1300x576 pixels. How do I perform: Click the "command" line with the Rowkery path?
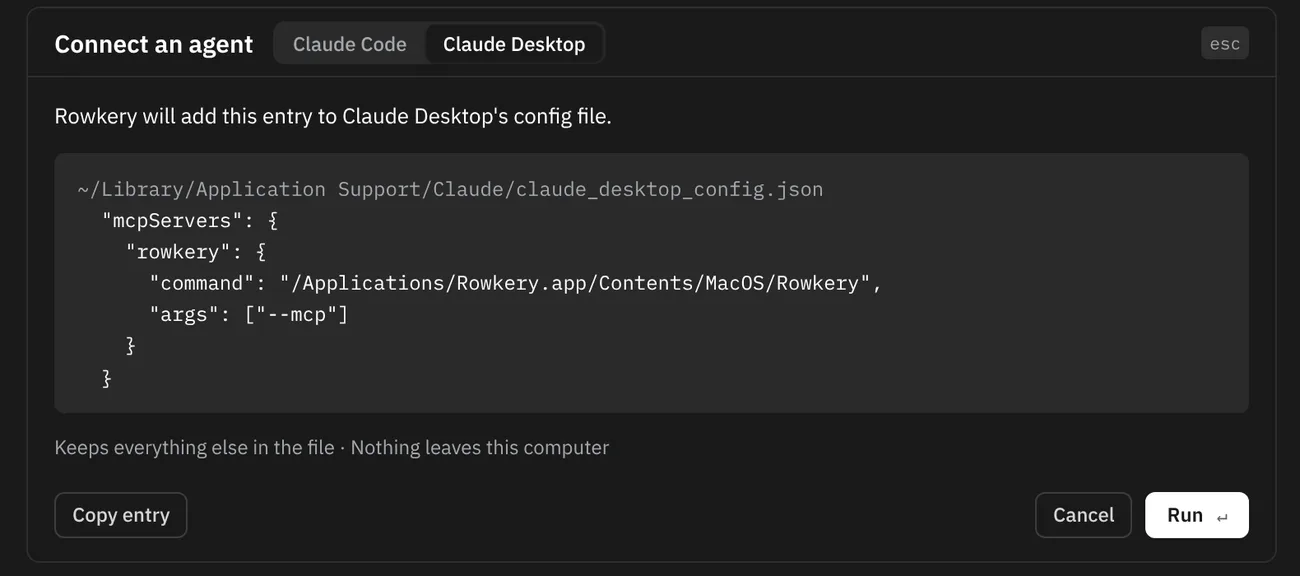(516, 283)
